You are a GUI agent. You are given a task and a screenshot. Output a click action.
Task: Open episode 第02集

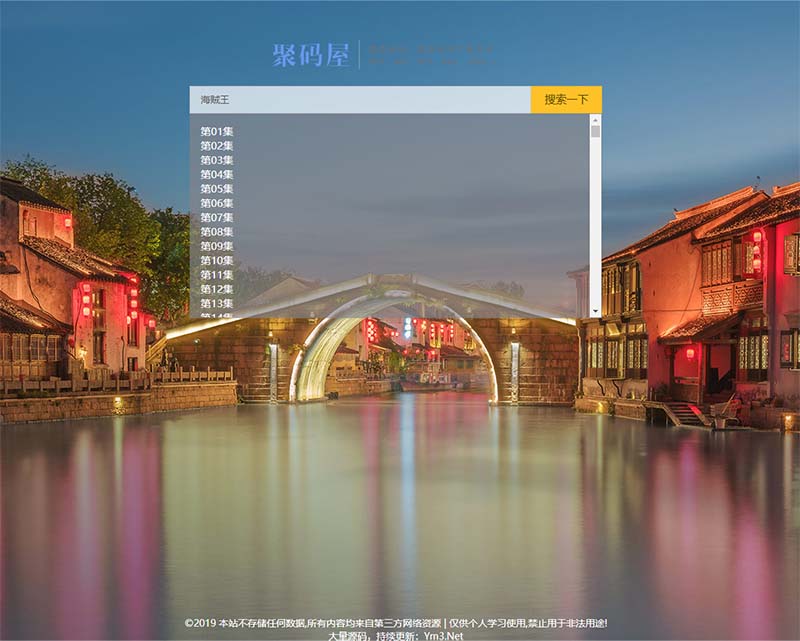click(x=216, y=146)
